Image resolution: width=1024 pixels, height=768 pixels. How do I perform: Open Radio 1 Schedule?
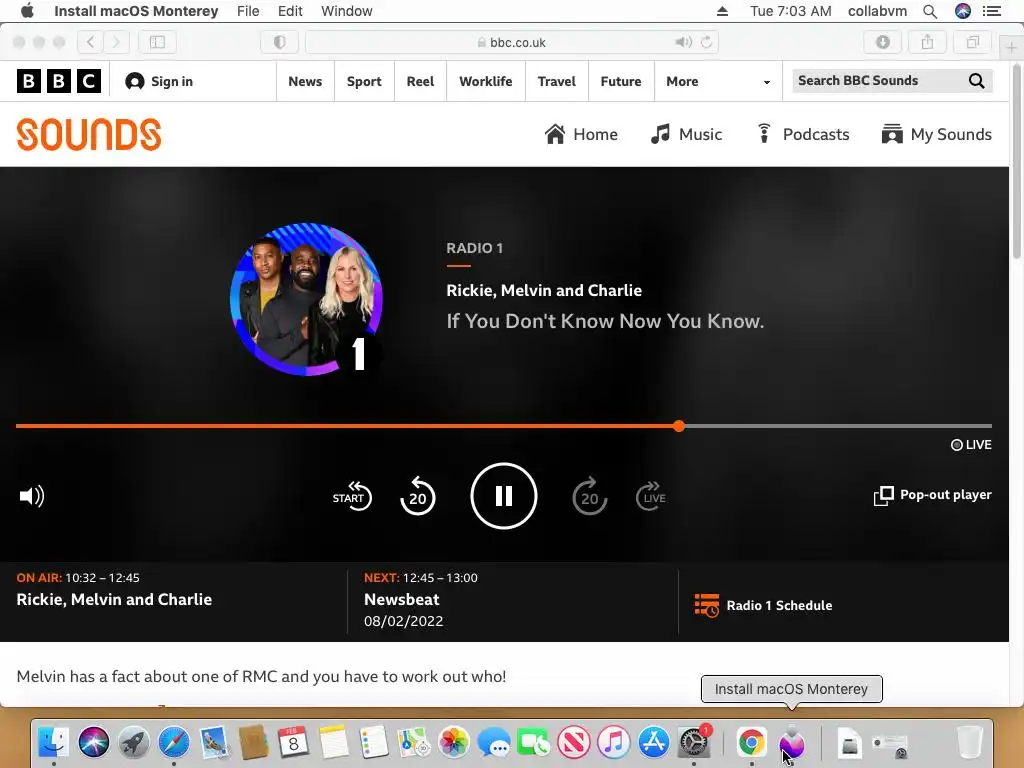tap(763, 605)
